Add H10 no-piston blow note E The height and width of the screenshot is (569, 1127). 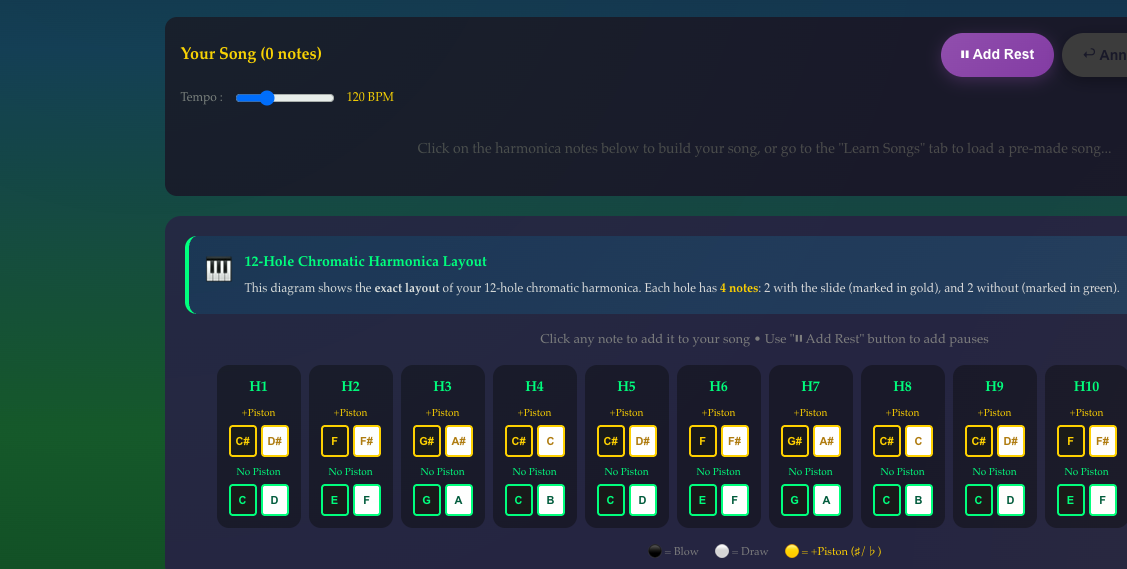[x=1071, y=500]
